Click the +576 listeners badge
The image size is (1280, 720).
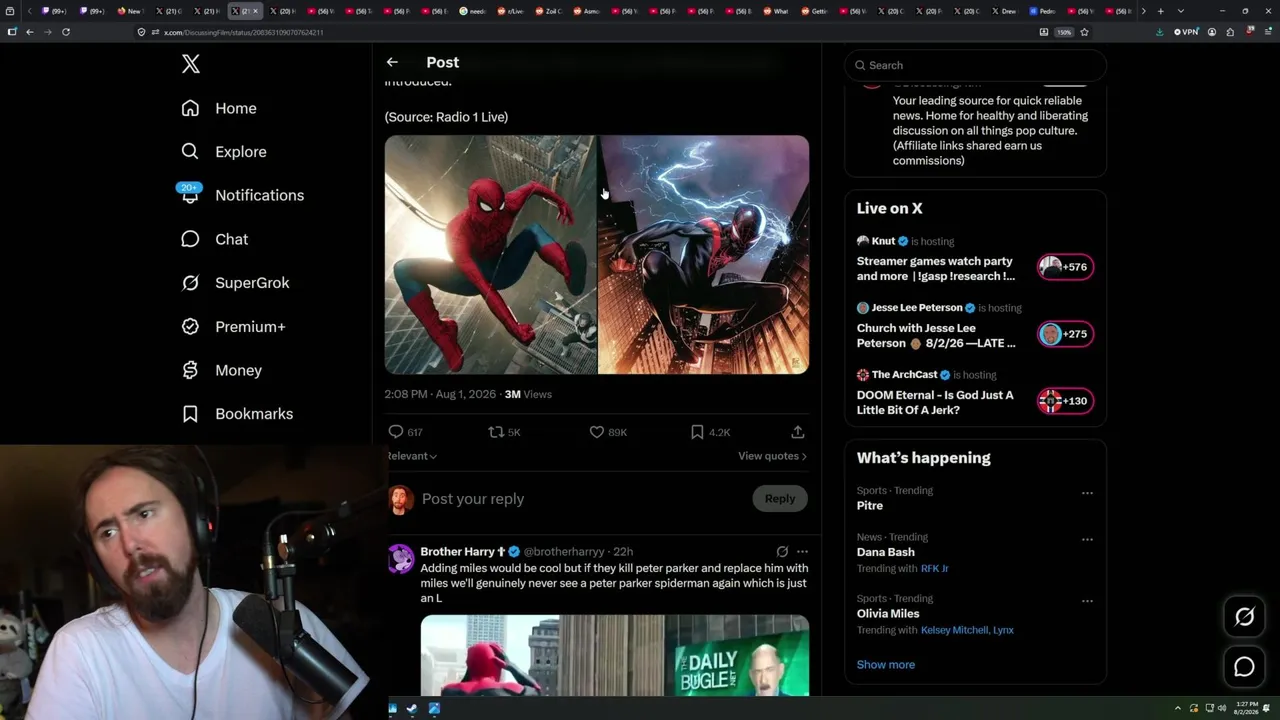[x=1065, y=267]
